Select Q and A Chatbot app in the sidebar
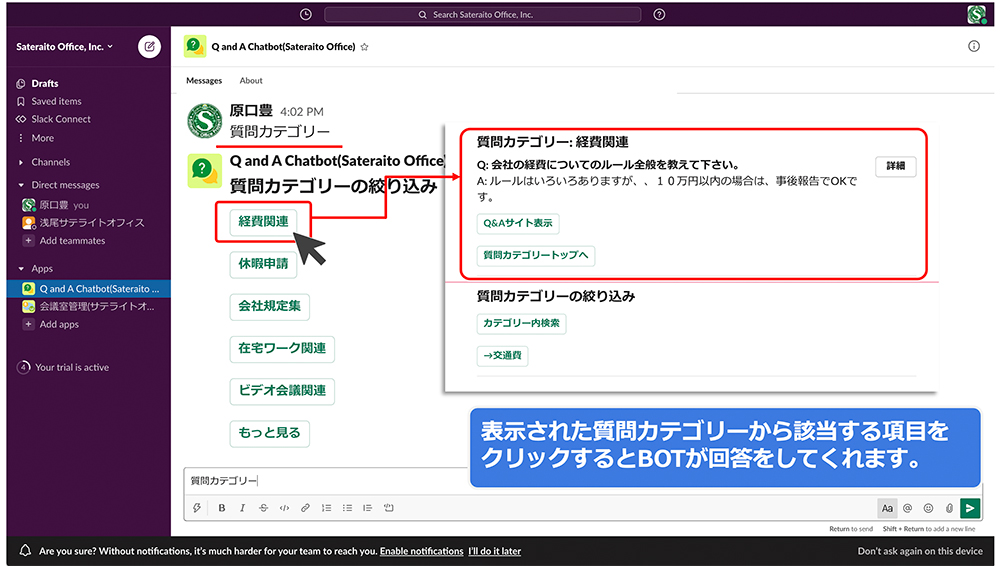1000x566 pixels. click(x=89, y=288)
